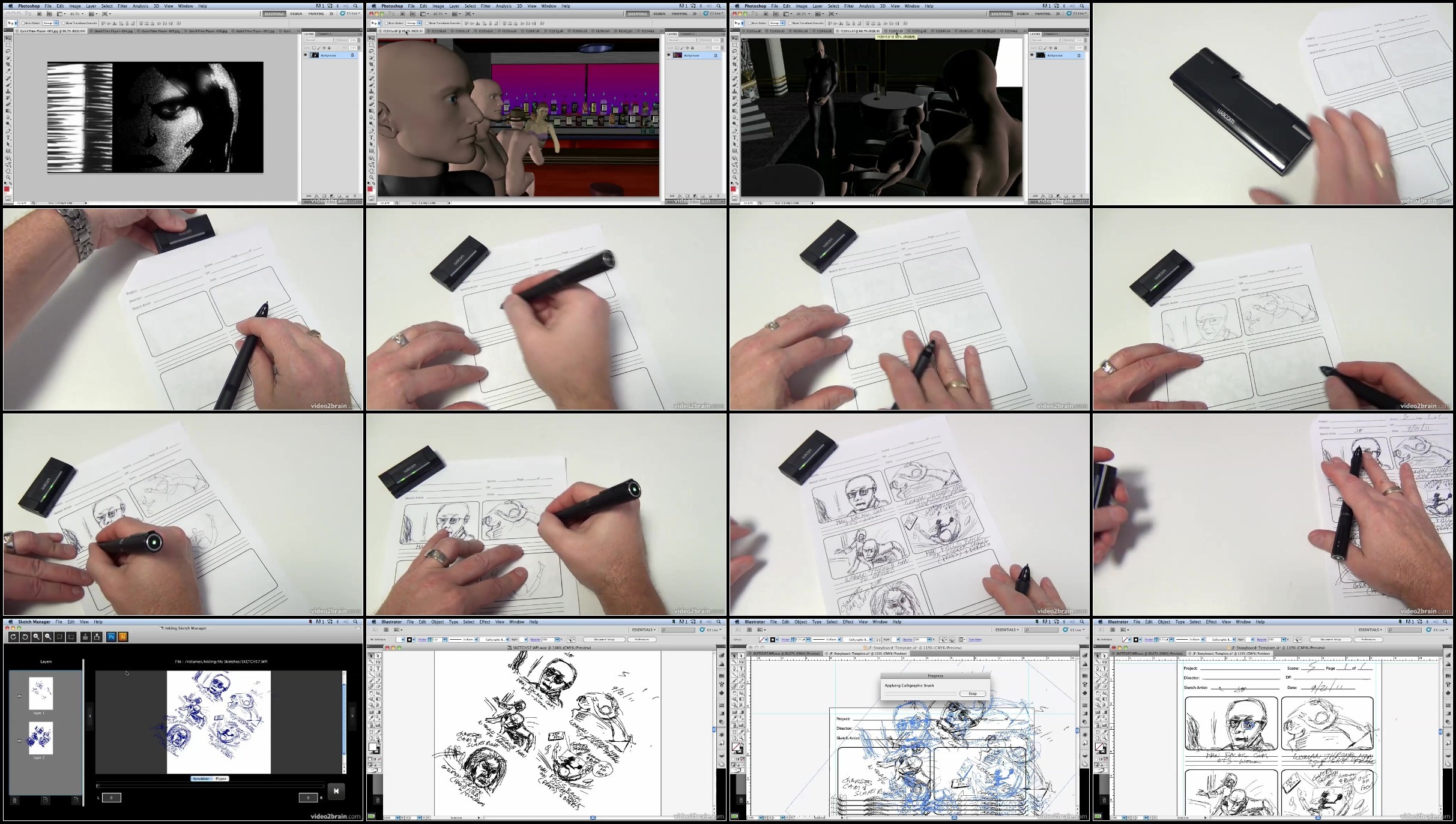
Task: Hide Background layer in Photoshop face-image frame
Action: [x=305, y=55]
